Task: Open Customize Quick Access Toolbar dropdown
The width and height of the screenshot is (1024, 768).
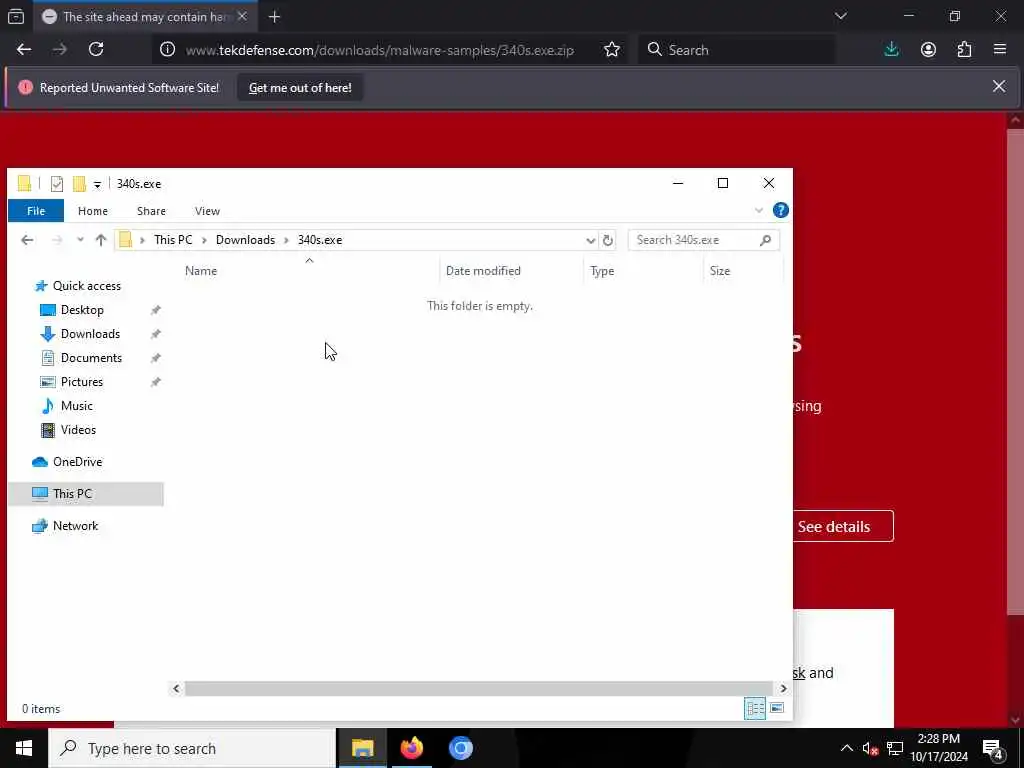Action: (97, 185)
